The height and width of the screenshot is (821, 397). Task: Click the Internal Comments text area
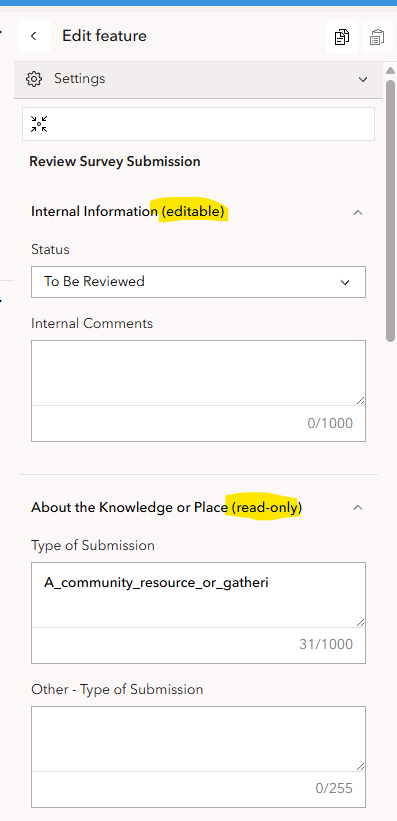(198, 373)
